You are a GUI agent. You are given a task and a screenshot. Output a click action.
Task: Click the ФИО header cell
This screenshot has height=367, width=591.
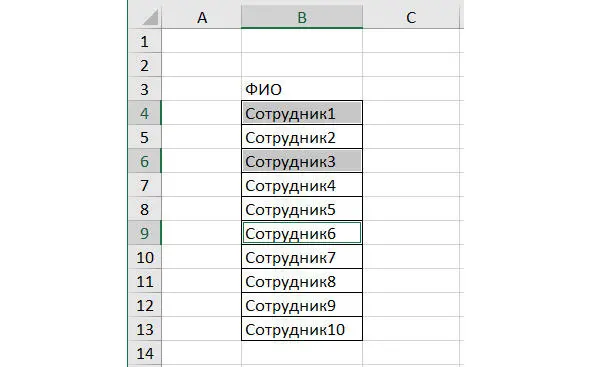pyautogui.click(x=302, y=89)
